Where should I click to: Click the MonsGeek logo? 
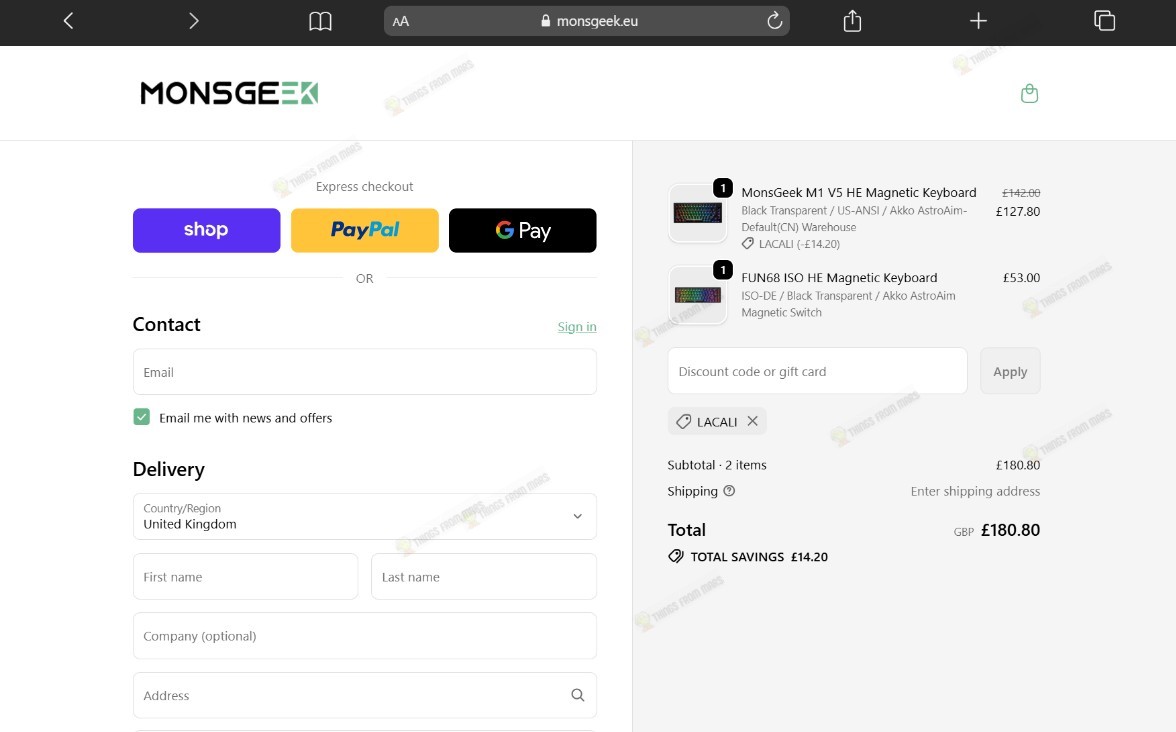(x=230, y=93)
